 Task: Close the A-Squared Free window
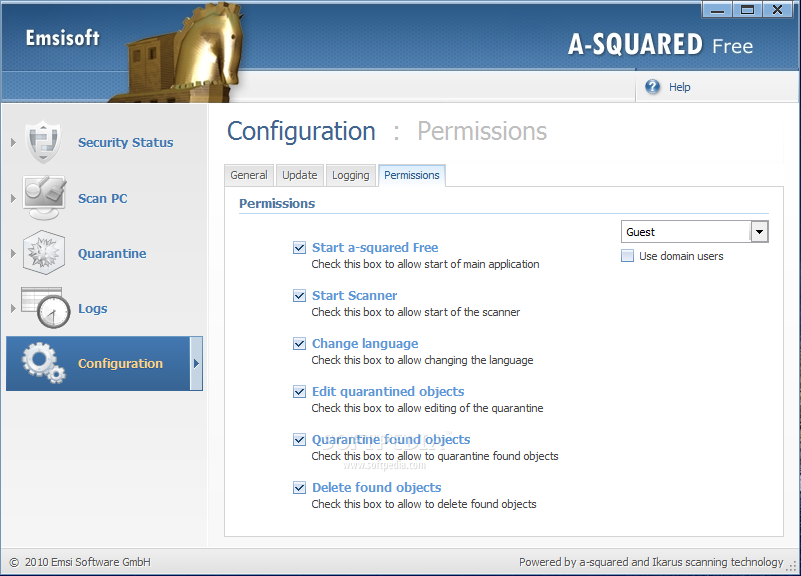pos(778,9)
